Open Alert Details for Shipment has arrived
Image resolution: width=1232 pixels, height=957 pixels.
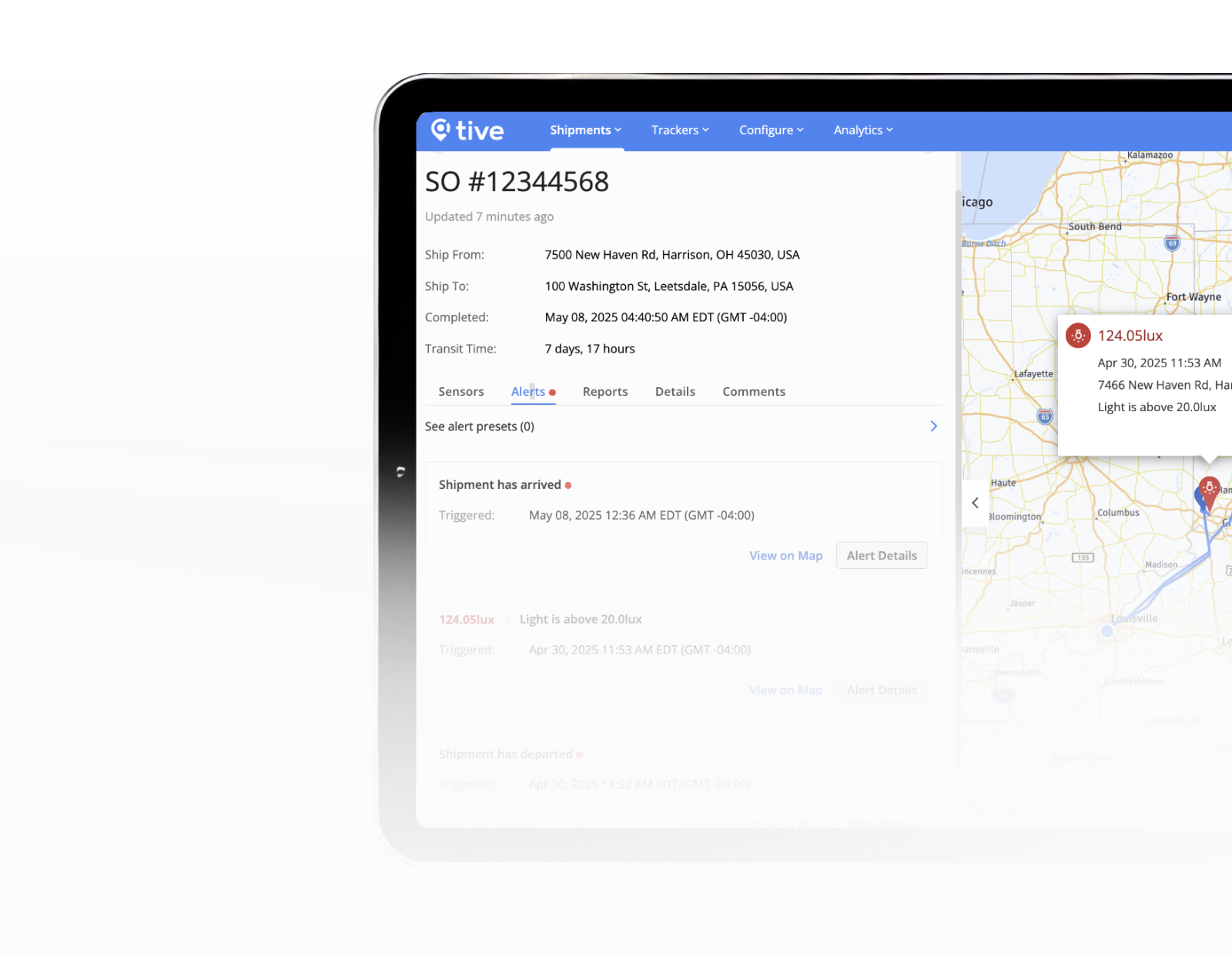pos(882,556)
